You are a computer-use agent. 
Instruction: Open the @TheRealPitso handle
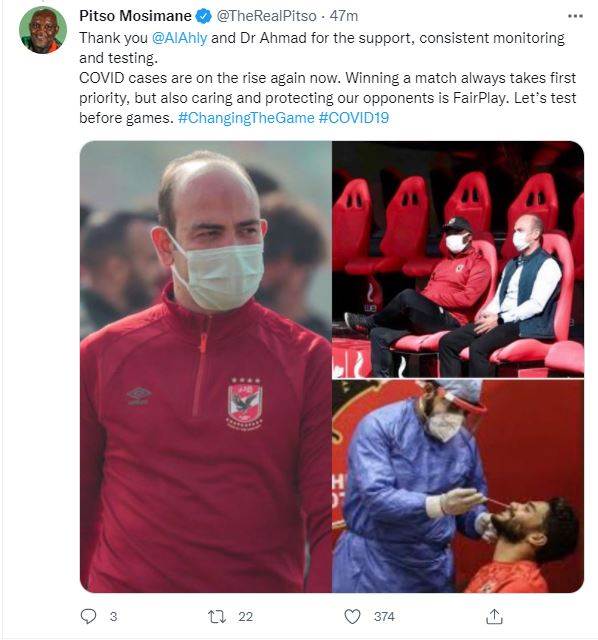pos(266,16)
